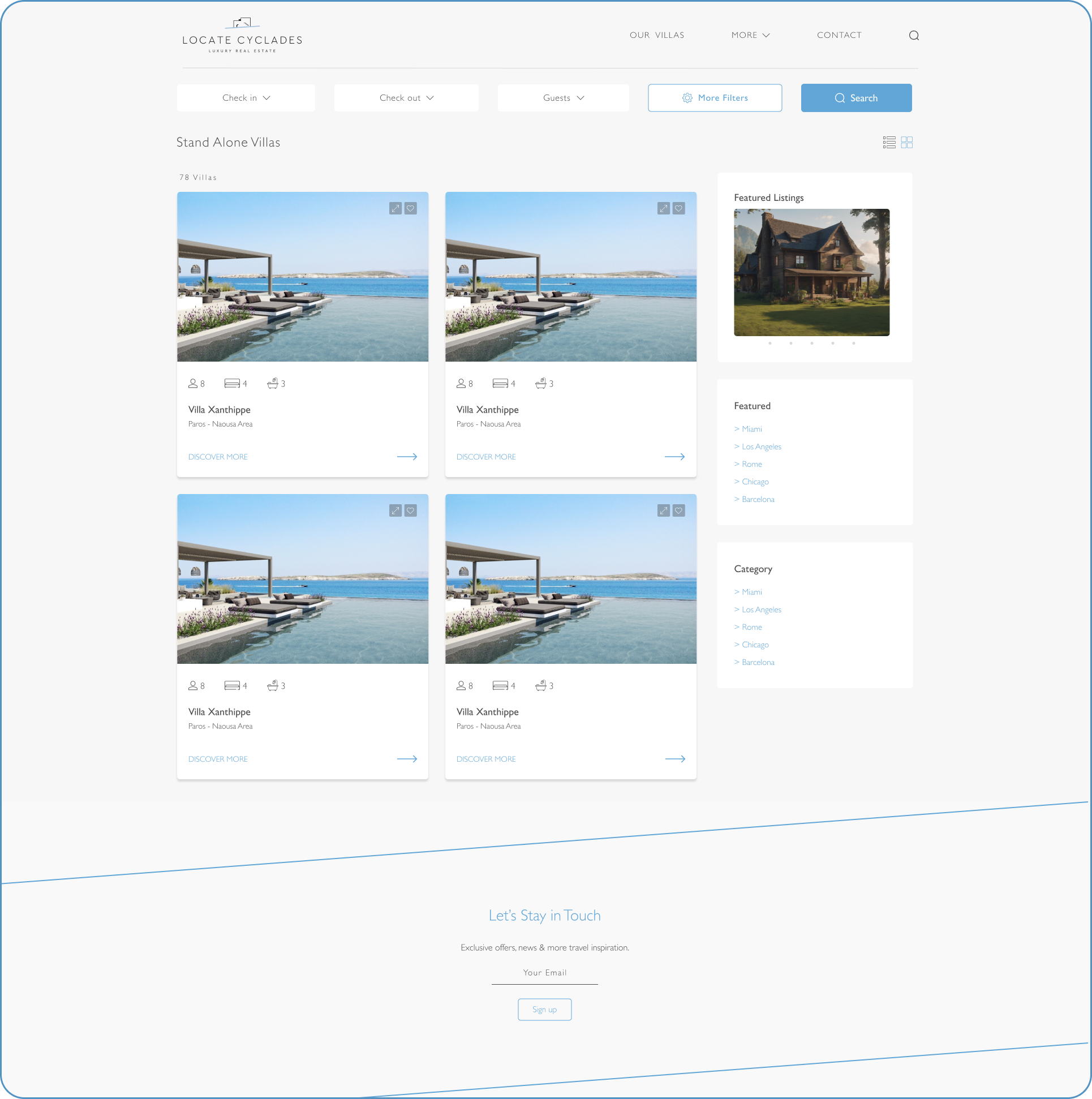Open the Check out date dropdown
The height and width of the screenshot is (1099, 1092).
pyautogui.click(x=406, y=97)
